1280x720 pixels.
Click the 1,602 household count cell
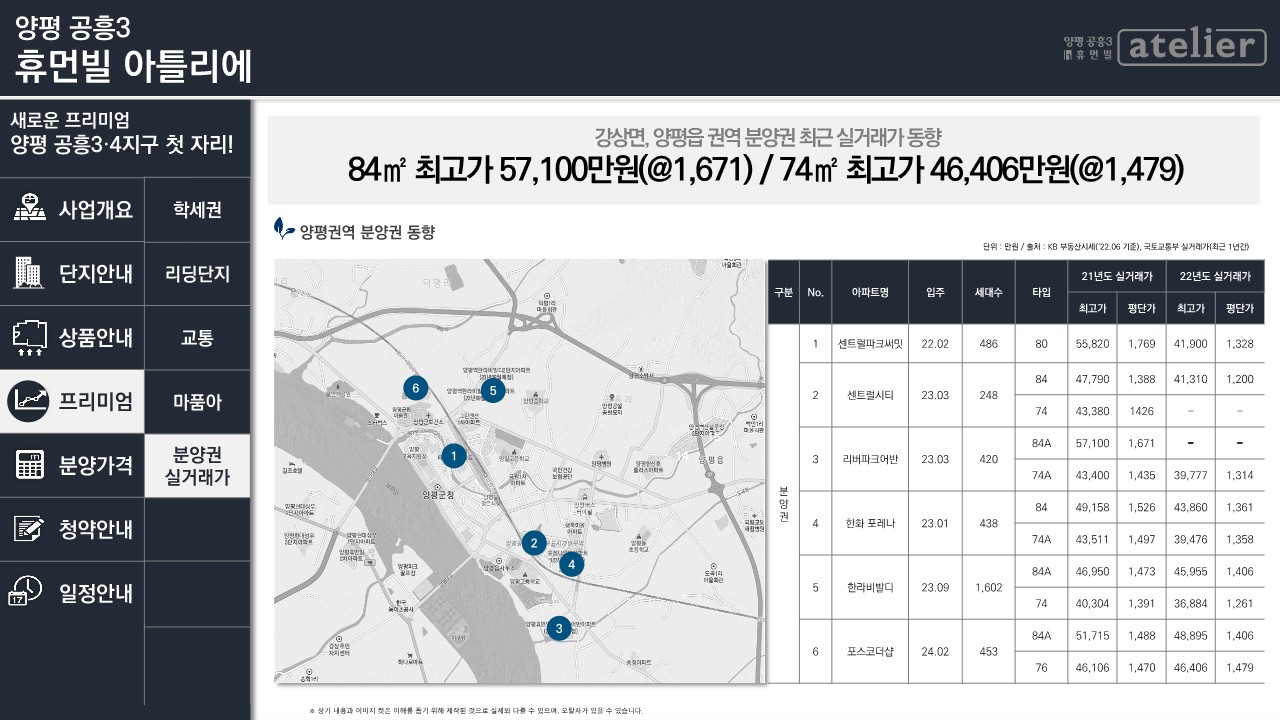(988, 587)
